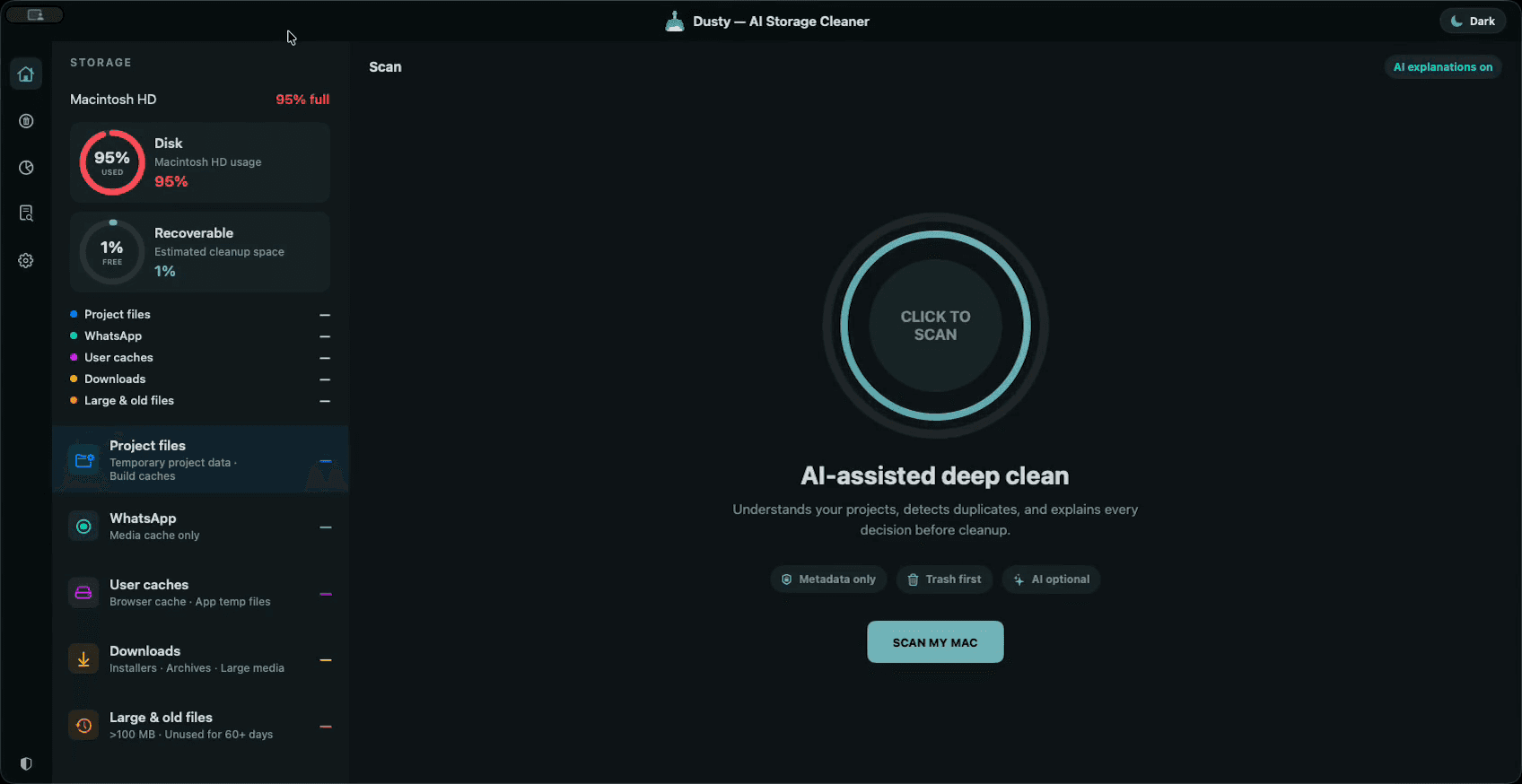The image size is (1522, 784).
Task: Toggle the AI optional chip
Action: [x=1051, y=579]
